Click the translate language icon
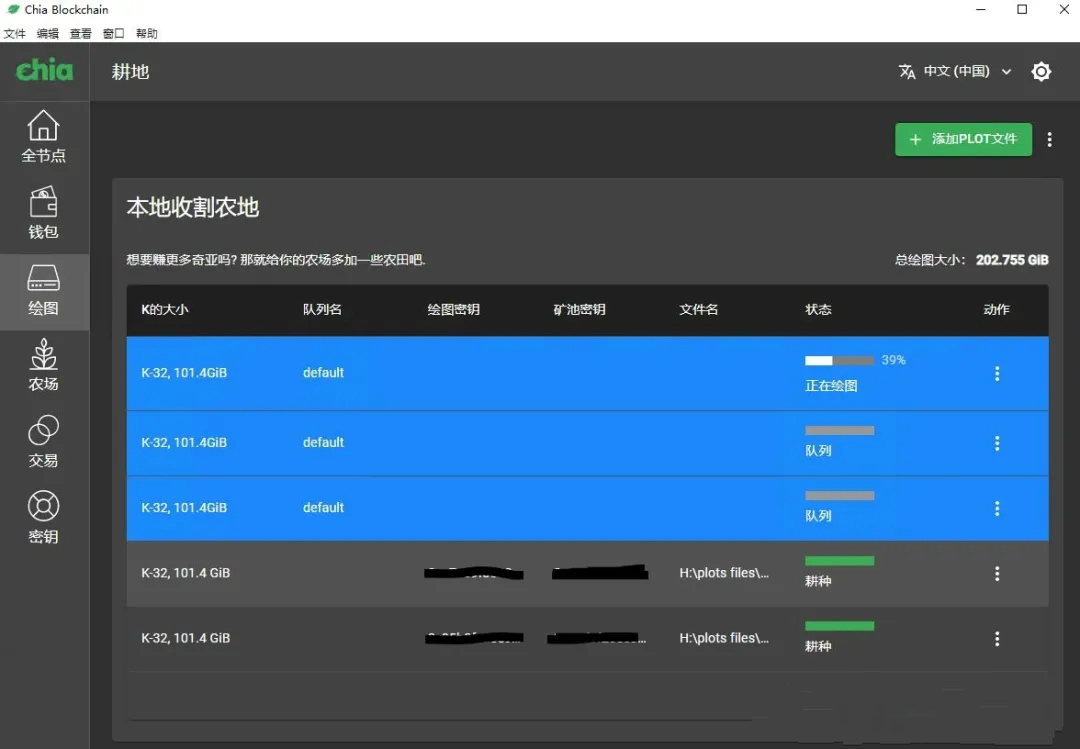The height and width of the screenshot is (749, 1080). pyautogui.click(x=907, y=72)
